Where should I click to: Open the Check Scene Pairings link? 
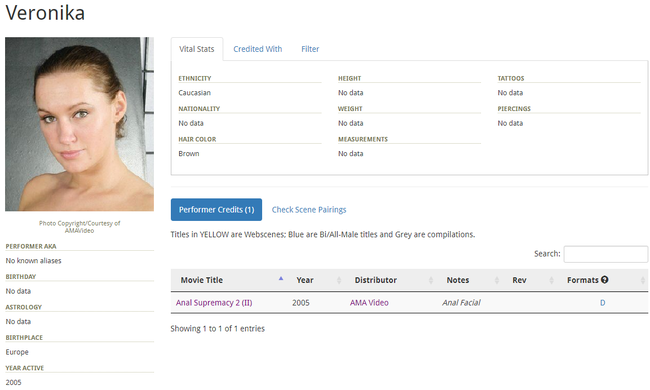[x=309, y=210]
